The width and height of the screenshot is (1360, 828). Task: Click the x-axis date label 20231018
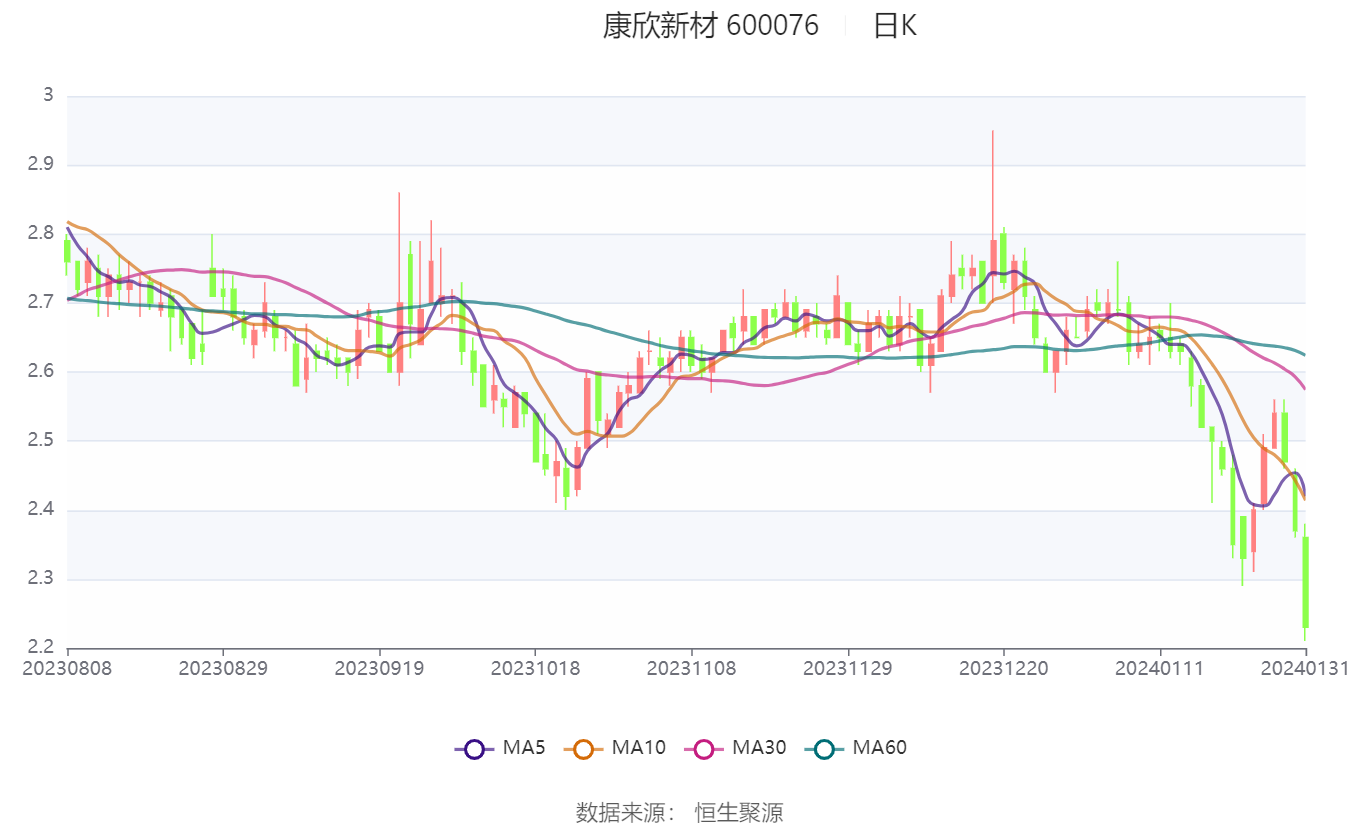(535, 668)
